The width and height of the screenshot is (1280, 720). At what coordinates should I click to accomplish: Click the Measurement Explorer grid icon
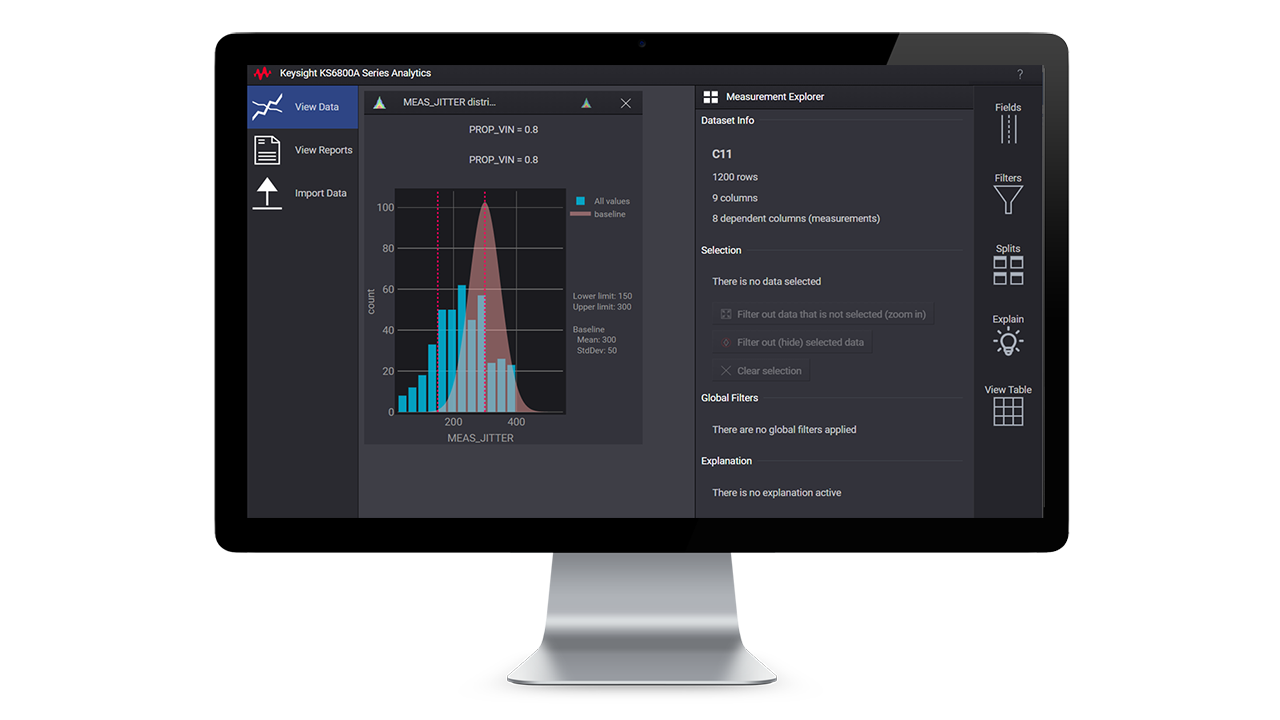711,96
